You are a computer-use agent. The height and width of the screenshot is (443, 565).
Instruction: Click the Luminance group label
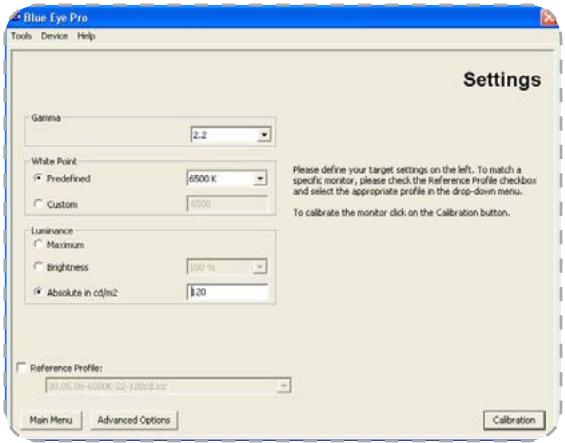coord(52,231)
